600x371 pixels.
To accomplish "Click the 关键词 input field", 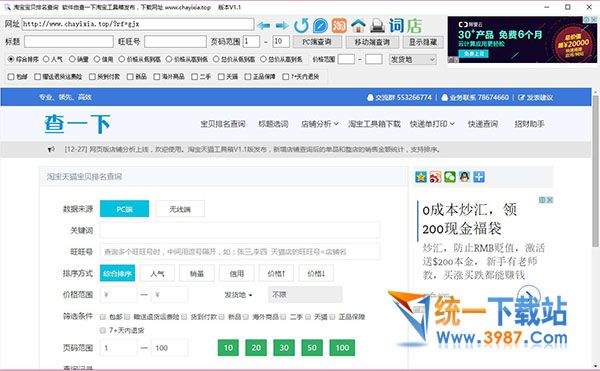I will point(240,230).
